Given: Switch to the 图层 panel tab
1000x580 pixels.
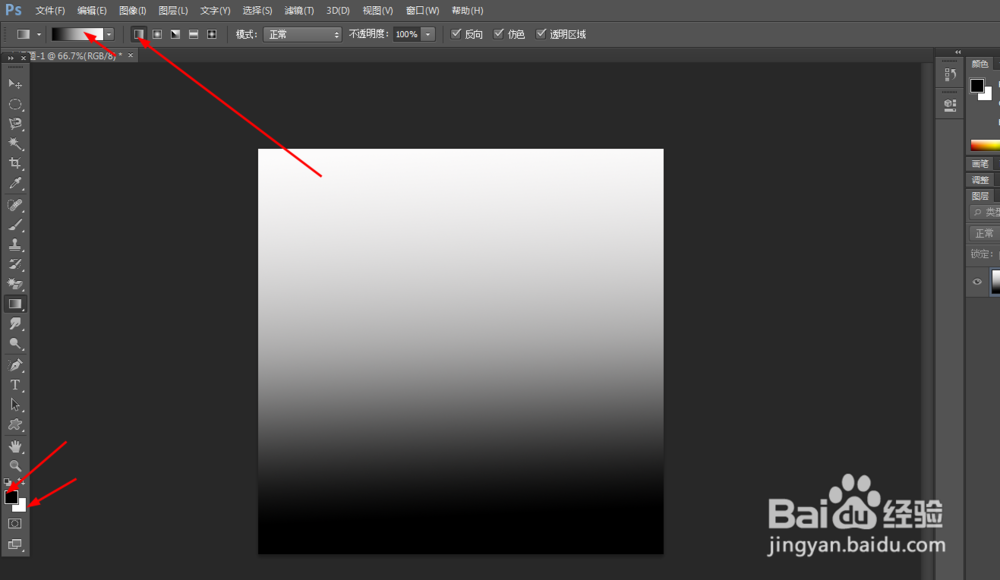Looking at the screenshot, I should click(x=980, y=196).
